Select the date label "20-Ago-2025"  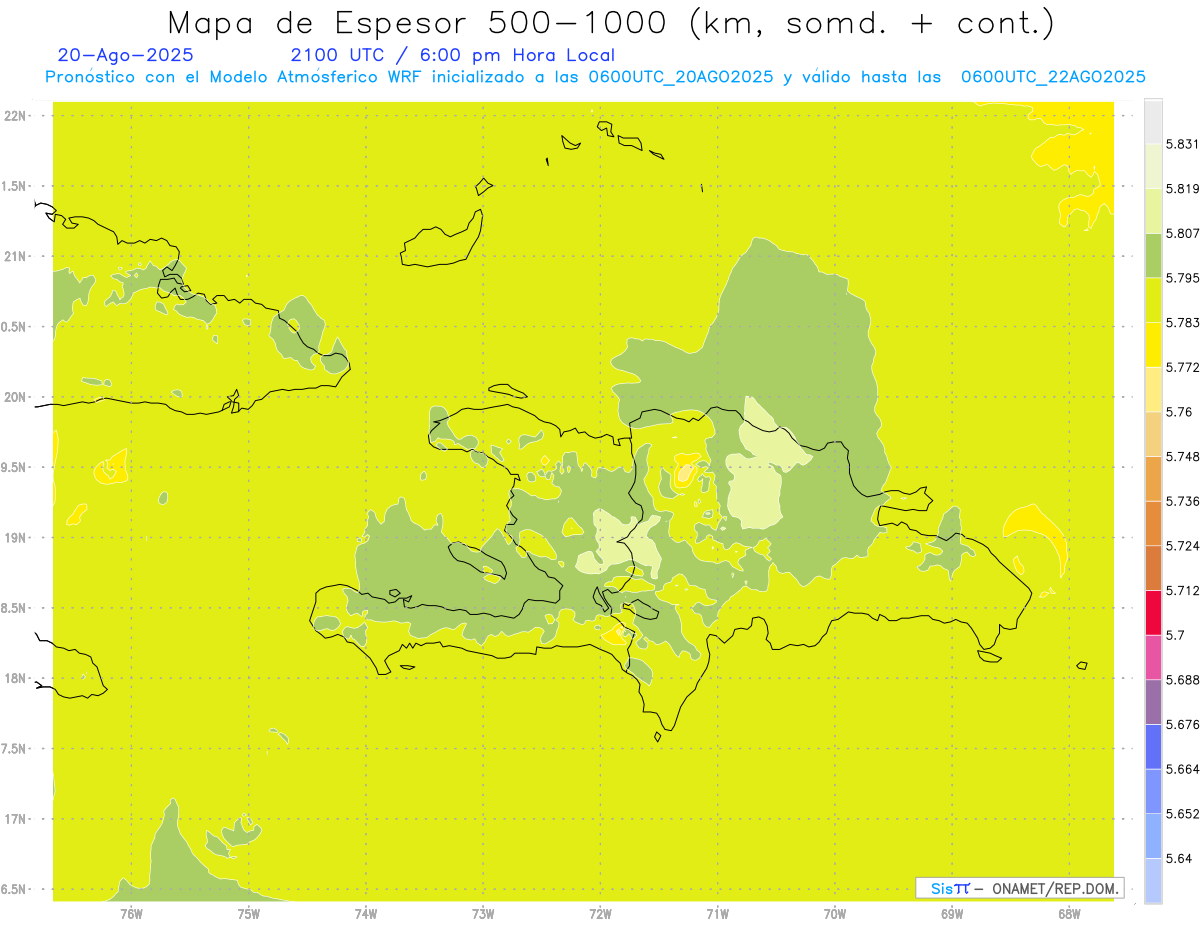click(x=126, y=56)
